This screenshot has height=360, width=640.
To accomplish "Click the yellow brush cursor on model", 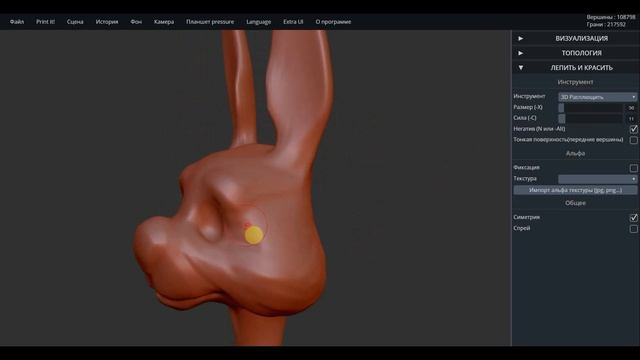I will [x=253, y=235].
